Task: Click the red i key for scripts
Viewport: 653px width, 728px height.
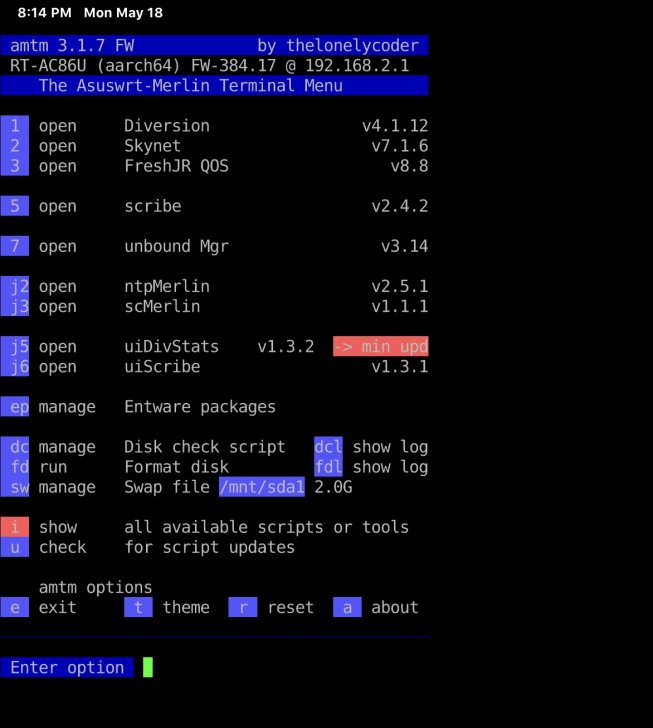Action: 14,527
